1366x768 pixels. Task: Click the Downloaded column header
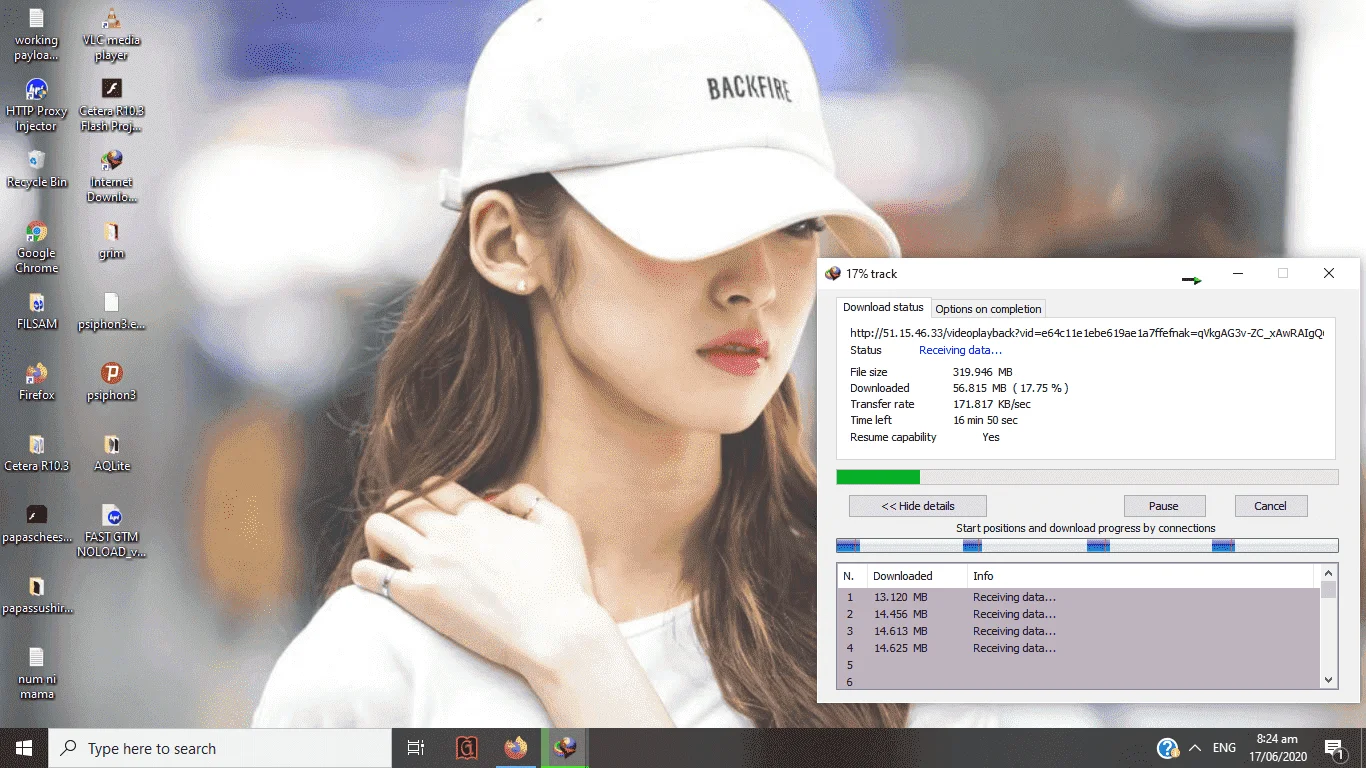916,576
